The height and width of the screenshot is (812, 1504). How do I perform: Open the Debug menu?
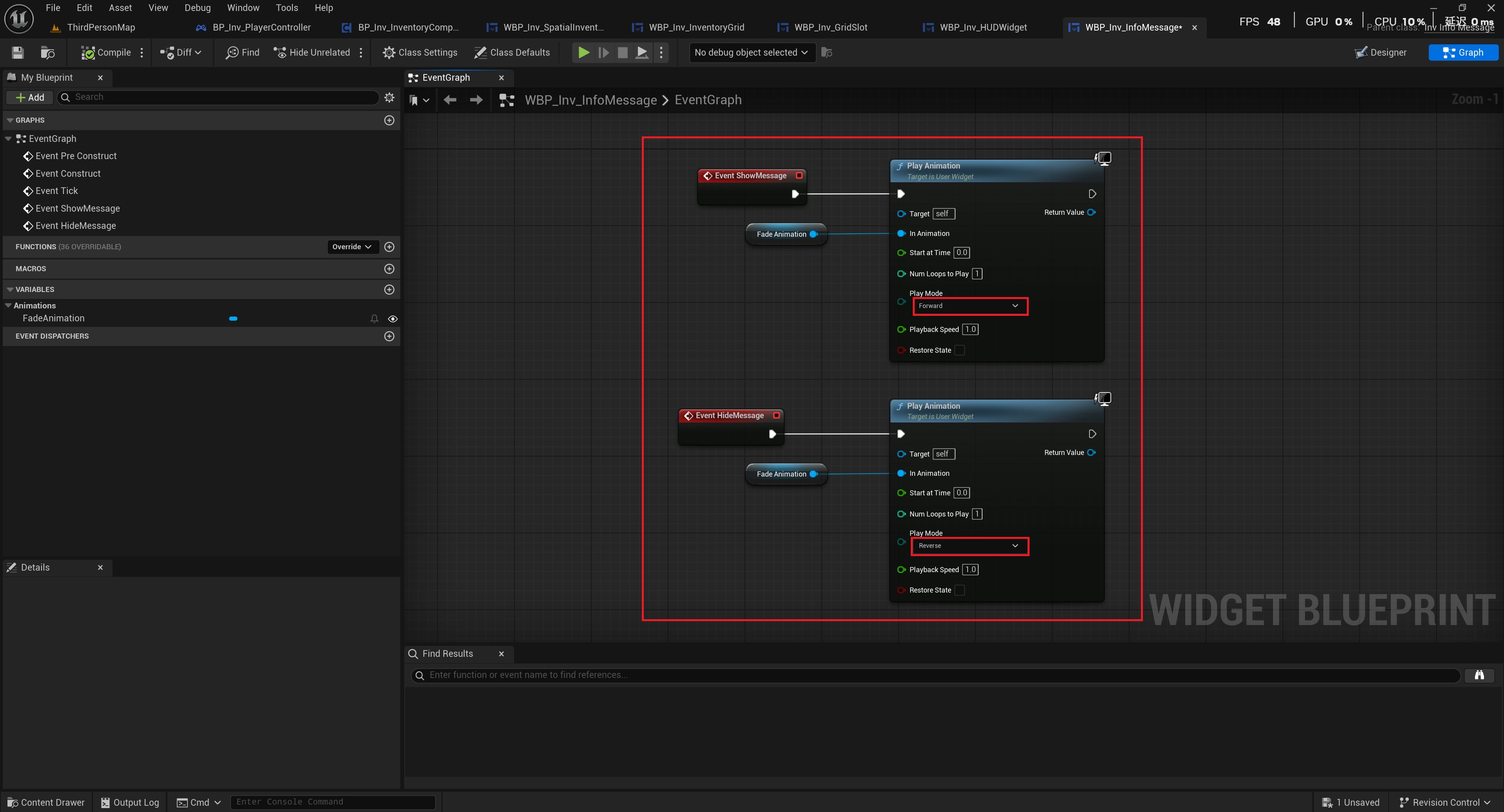click(197, 7)
